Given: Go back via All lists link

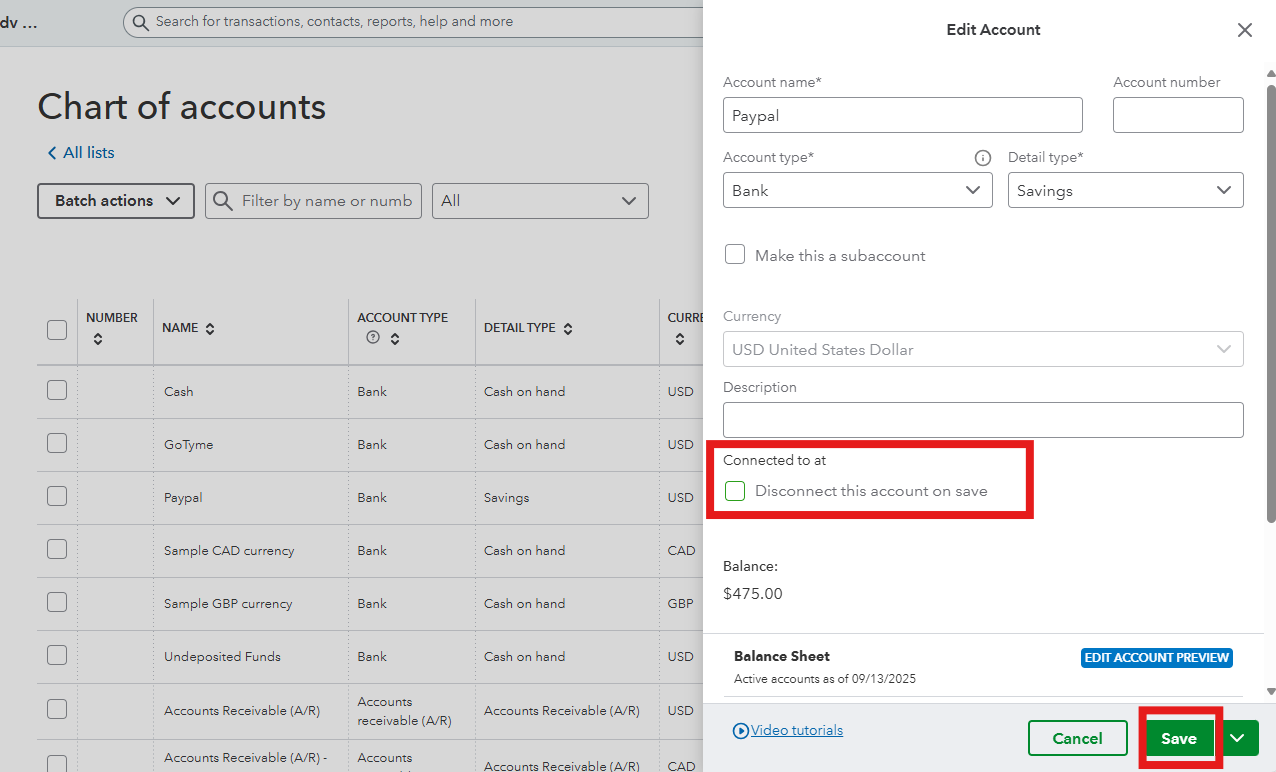Looking at the screenshot, I should pyautogui.click(x=81, y=153).
